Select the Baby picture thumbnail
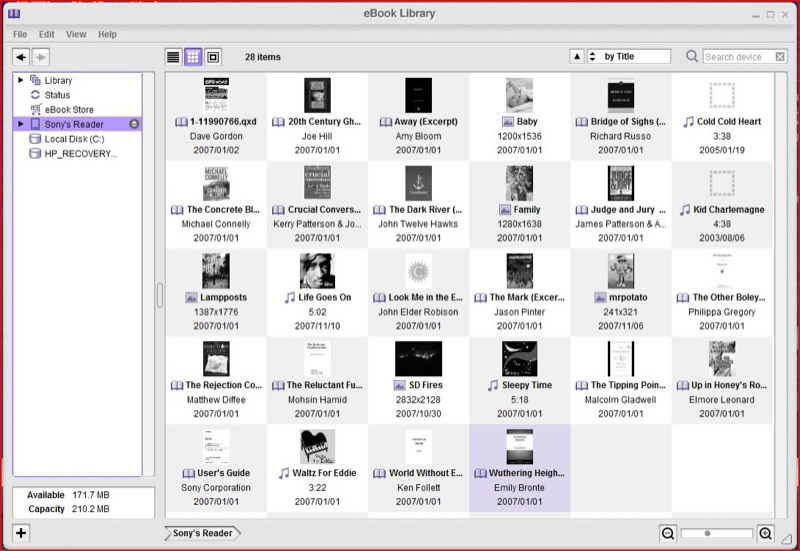Image resolution: width=800 pixels, height=551 pixels. point(519,95)
